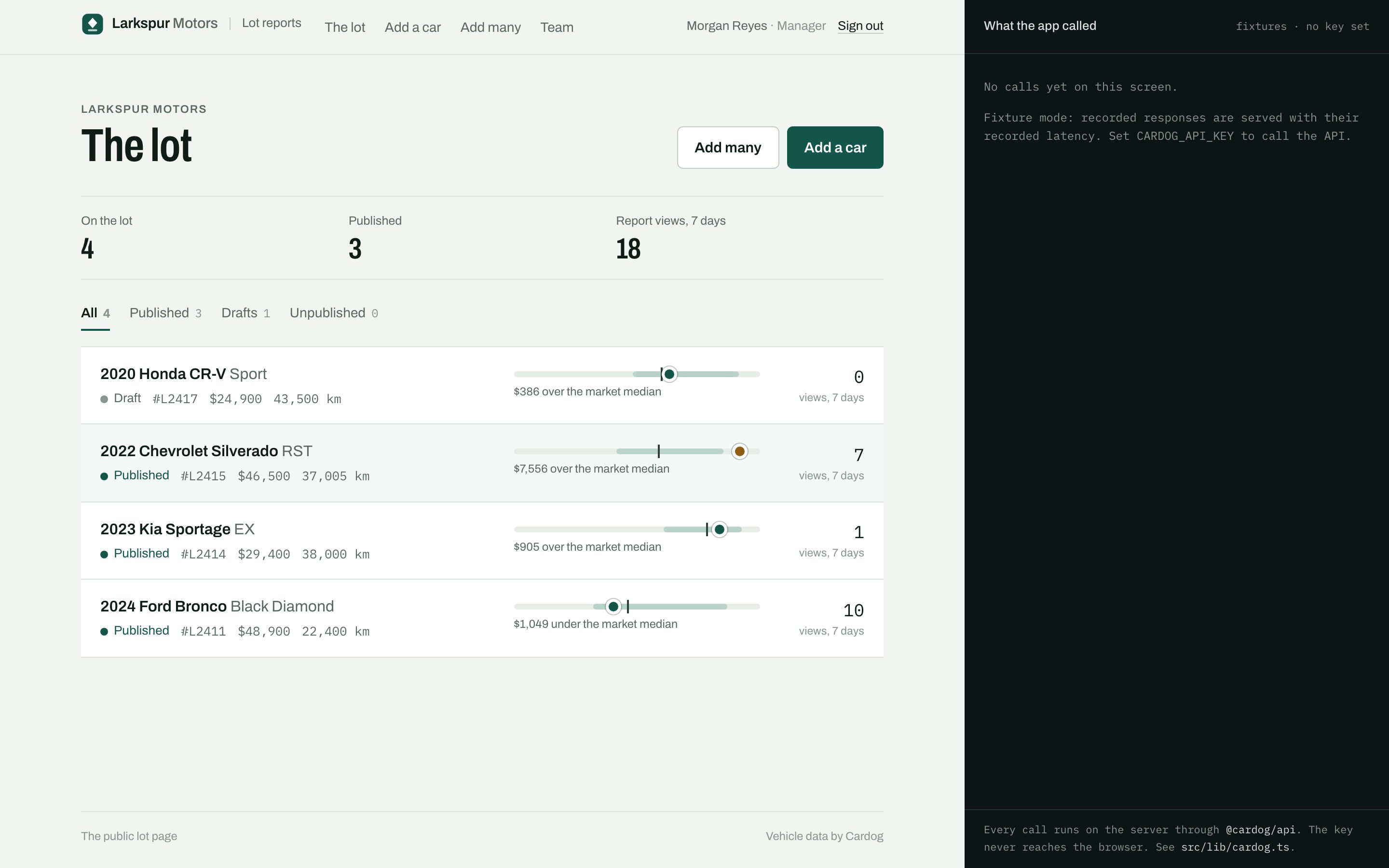
Task: Click the Kia Sportage price marker dot
Action: click(719, 529)
